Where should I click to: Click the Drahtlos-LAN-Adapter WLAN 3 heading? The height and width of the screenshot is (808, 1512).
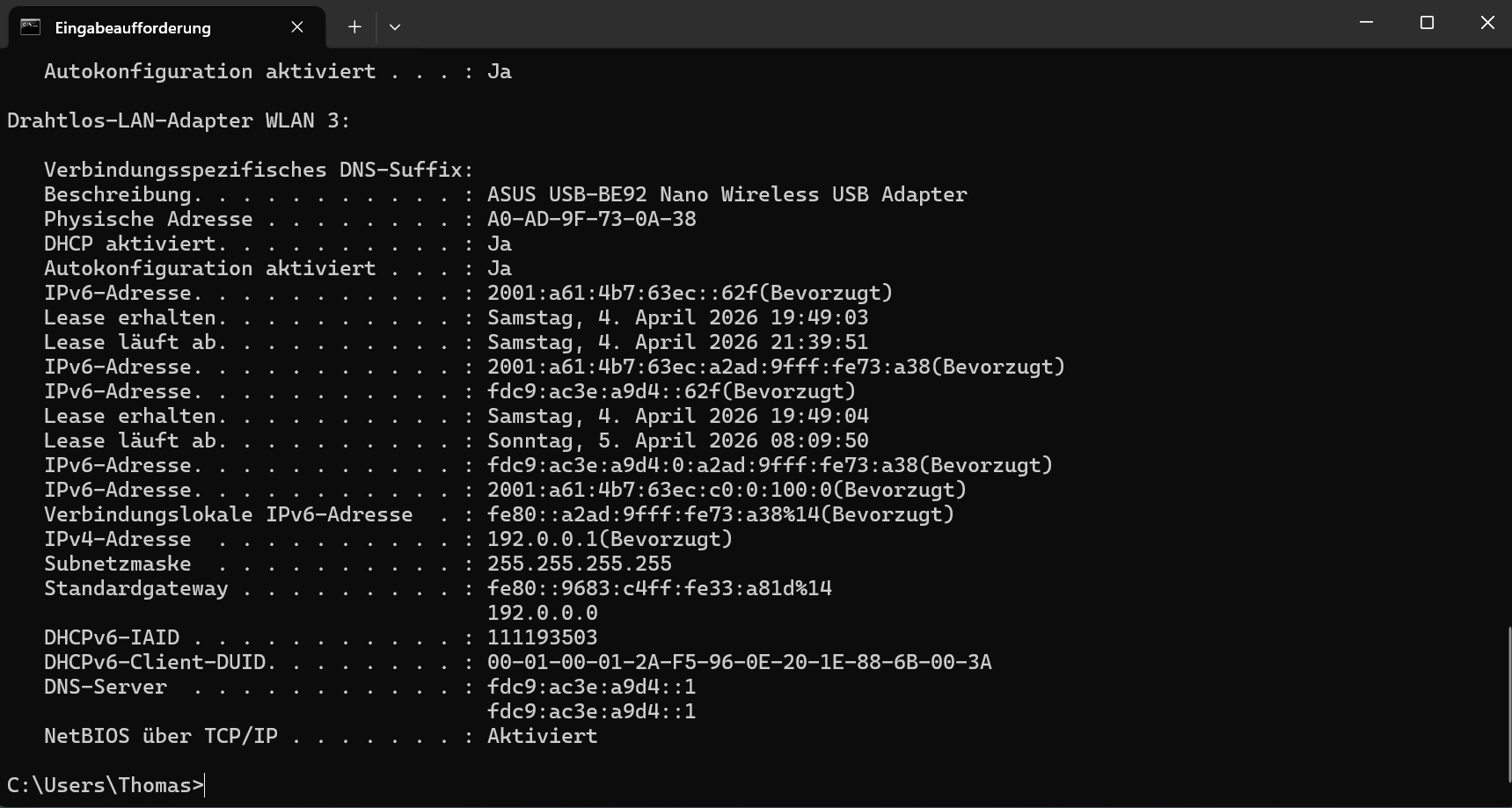coord(179,120)
